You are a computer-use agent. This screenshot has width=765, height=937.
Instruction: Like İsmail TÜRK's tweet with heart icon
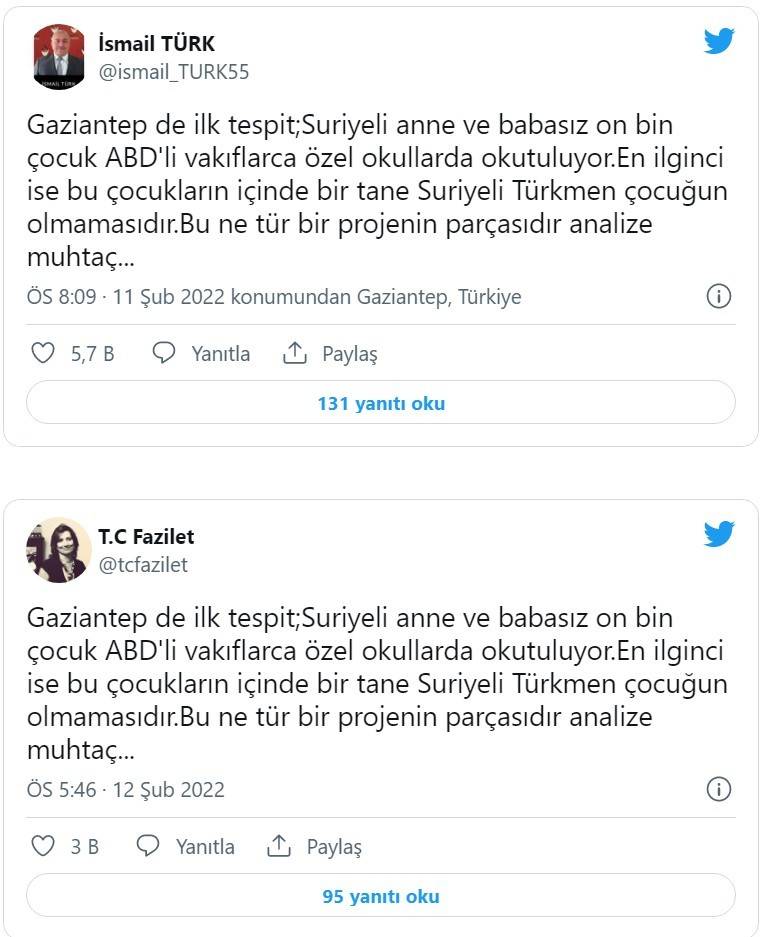pyautogui.click(x=43, y=353)
